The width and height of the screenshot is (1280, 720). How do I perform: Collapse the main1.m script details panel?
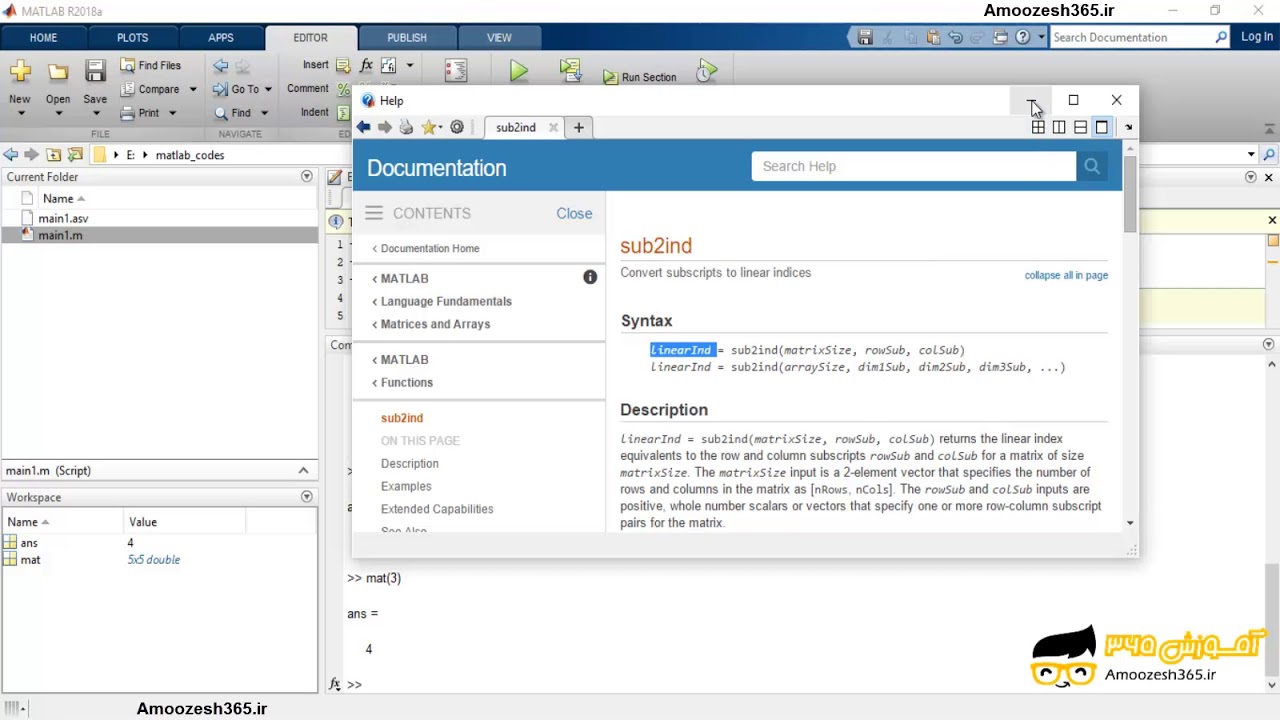pos(303,470)
